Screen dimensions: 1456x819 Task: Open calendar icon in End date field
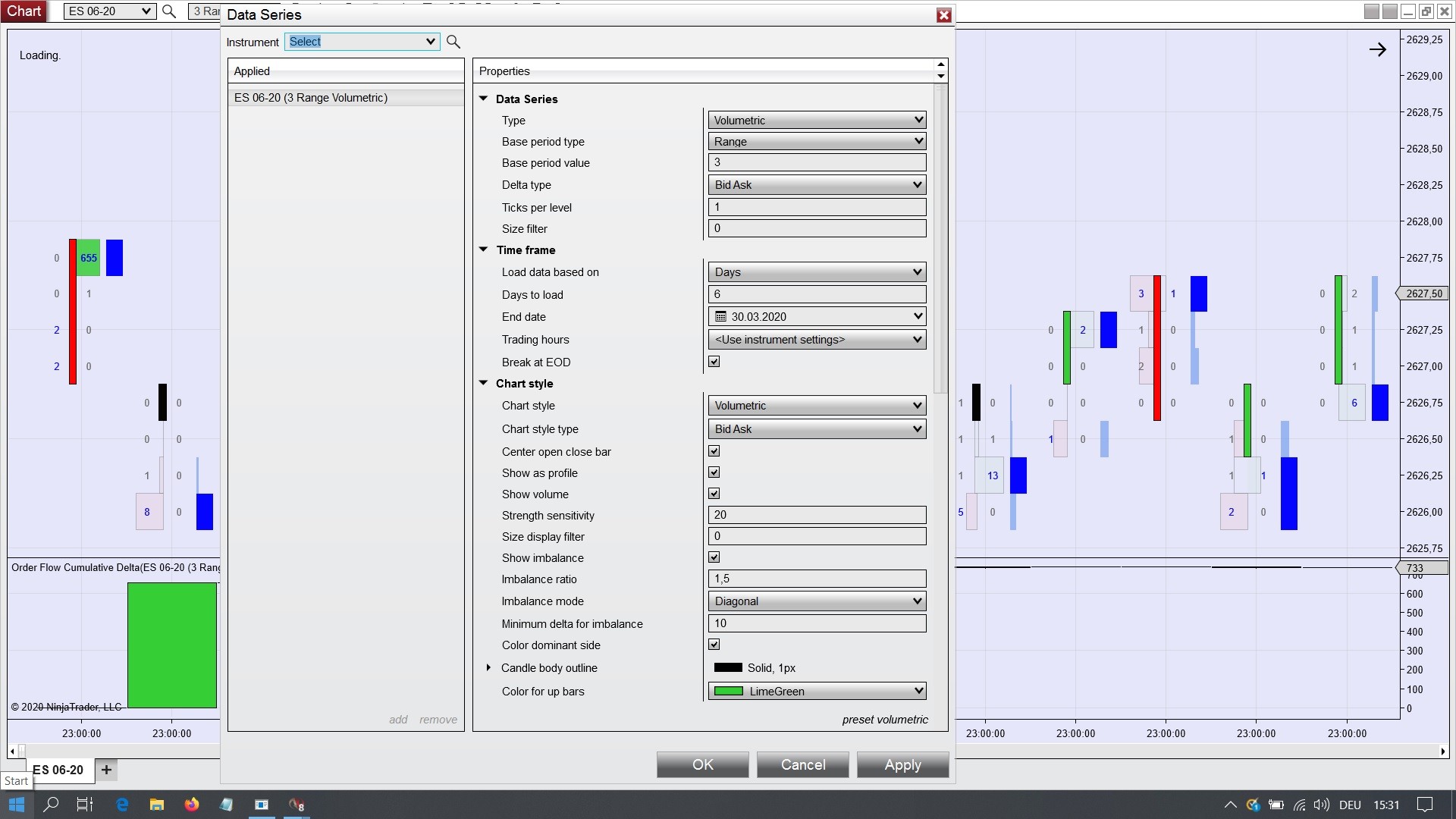coord(720,317)
